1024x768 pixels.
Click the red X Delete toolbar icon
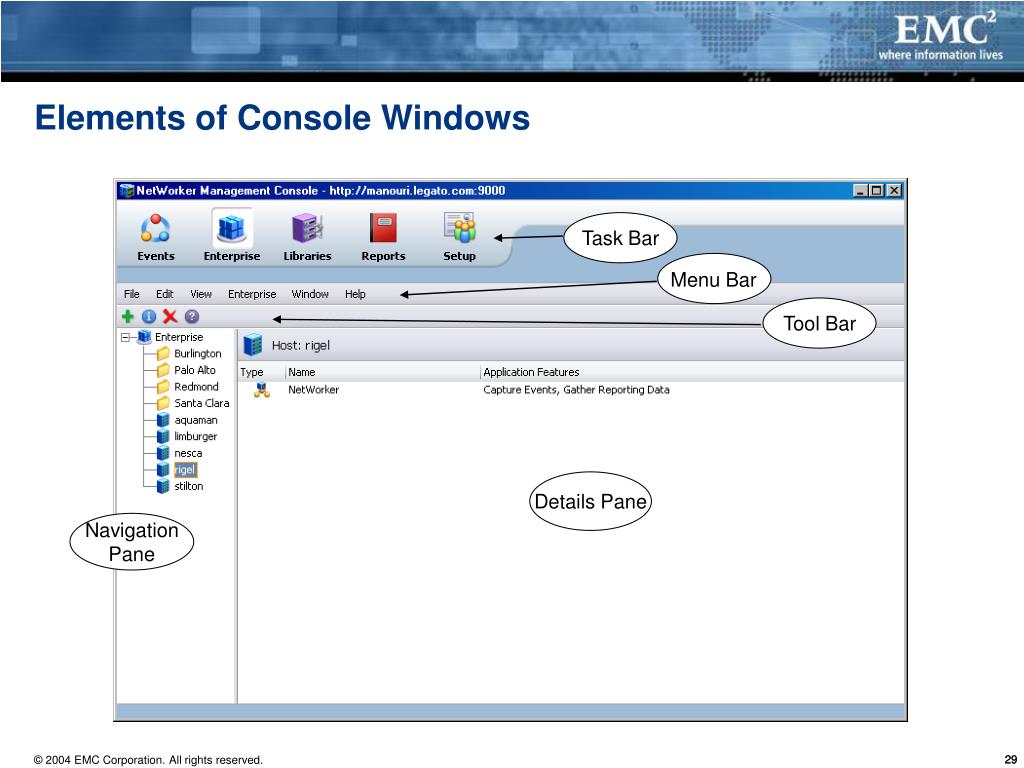(170, 317)
